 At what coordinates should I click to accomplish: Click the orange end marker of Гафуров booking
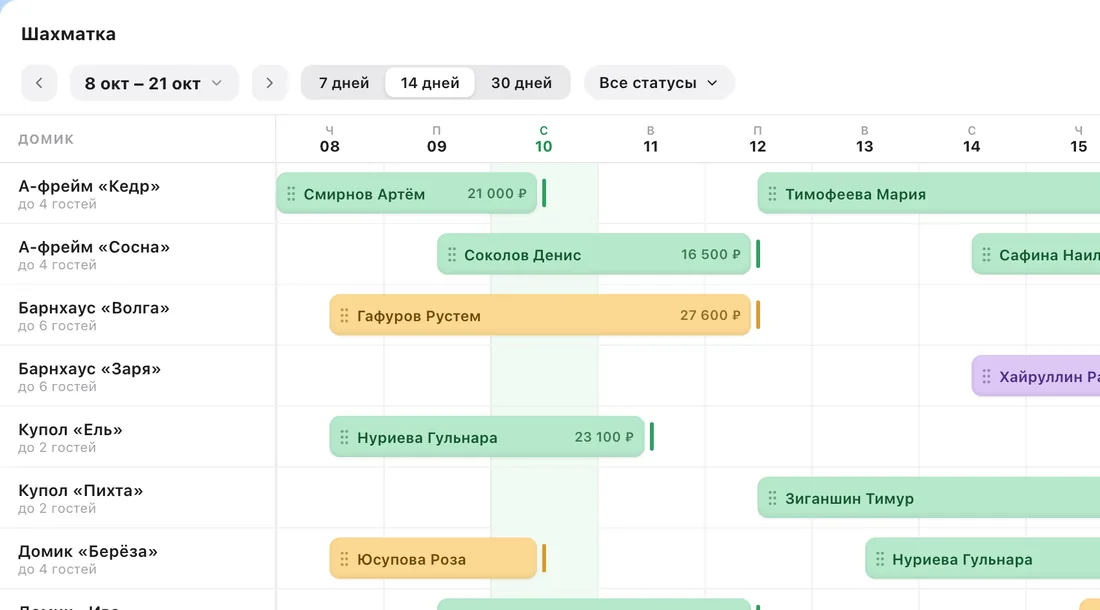coord(758,316)
